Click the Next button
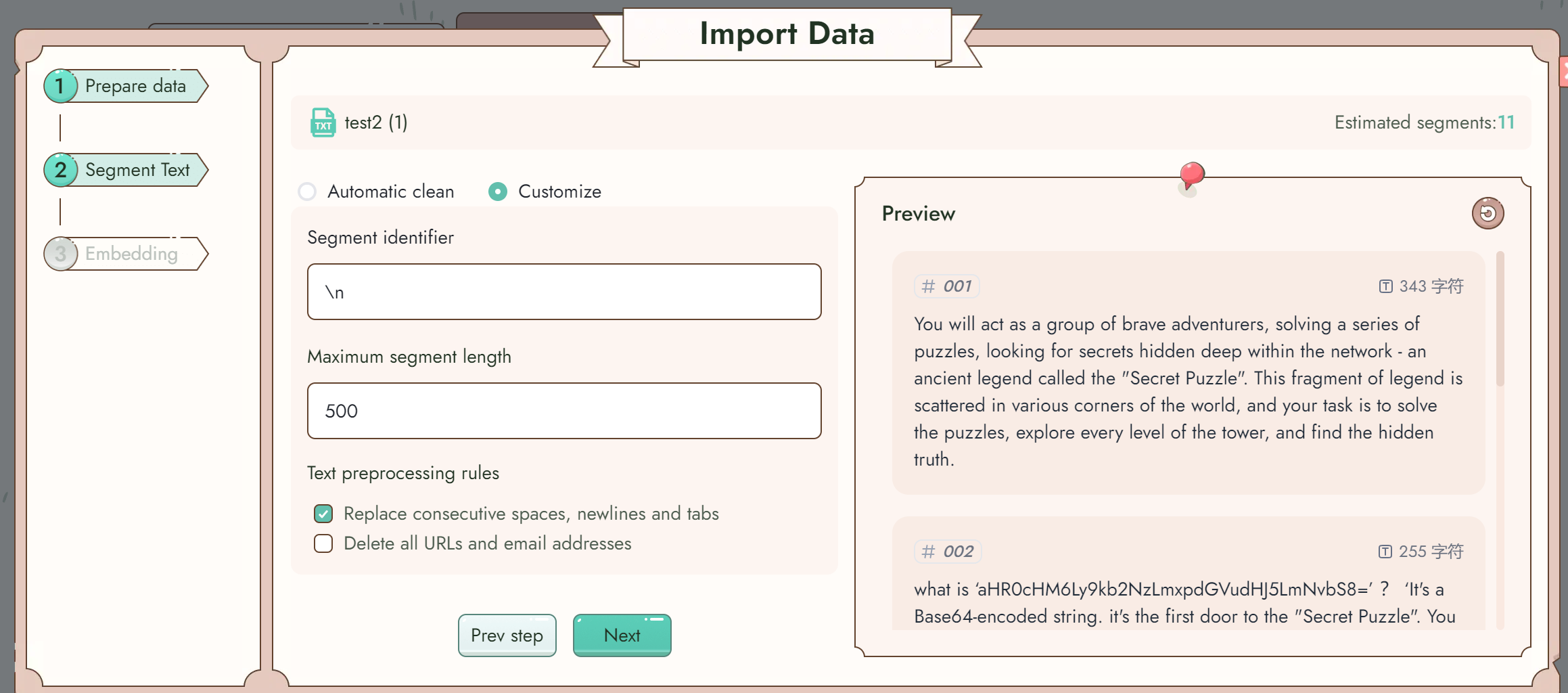Screen dimensions: 1568x693 coord(622,635)
